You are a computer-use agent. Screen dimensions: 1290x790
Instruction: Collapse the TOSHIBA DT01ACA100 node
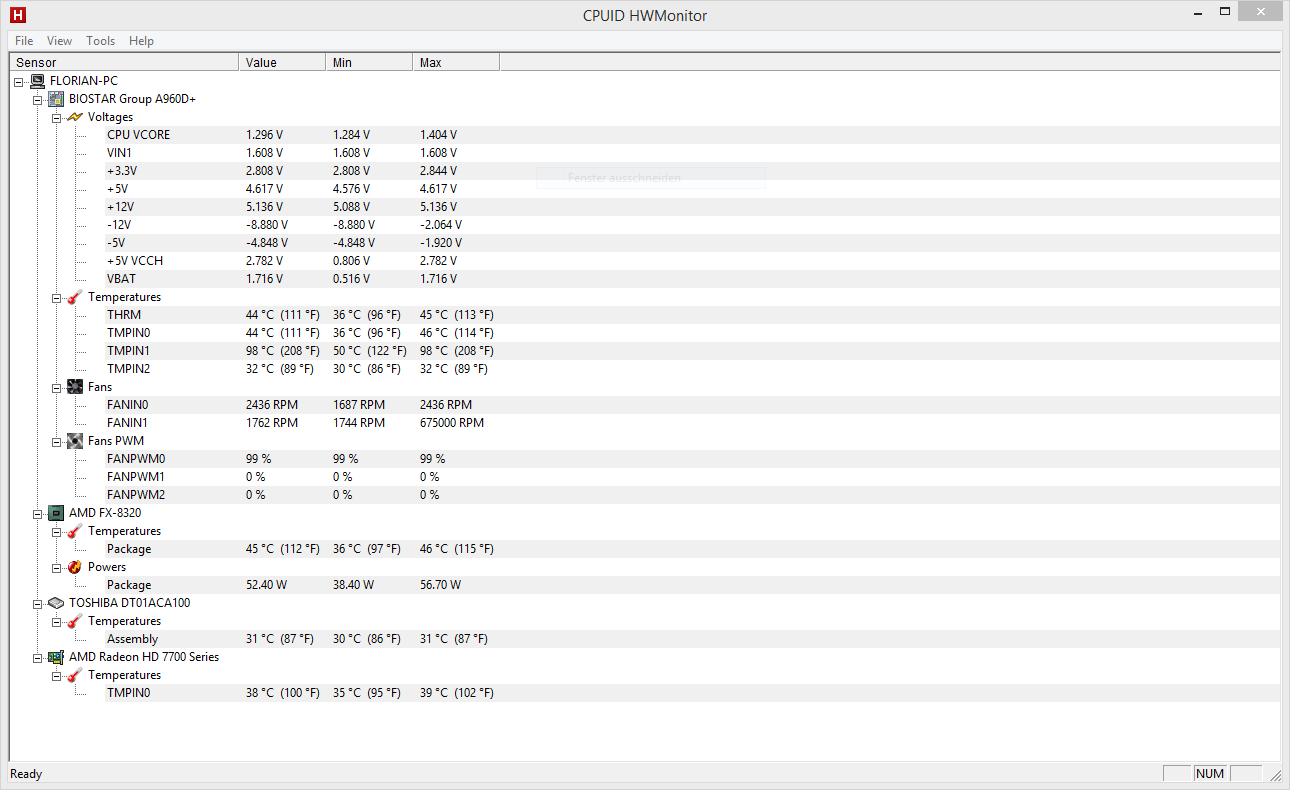pyautogui.click(x=38, y=604)
